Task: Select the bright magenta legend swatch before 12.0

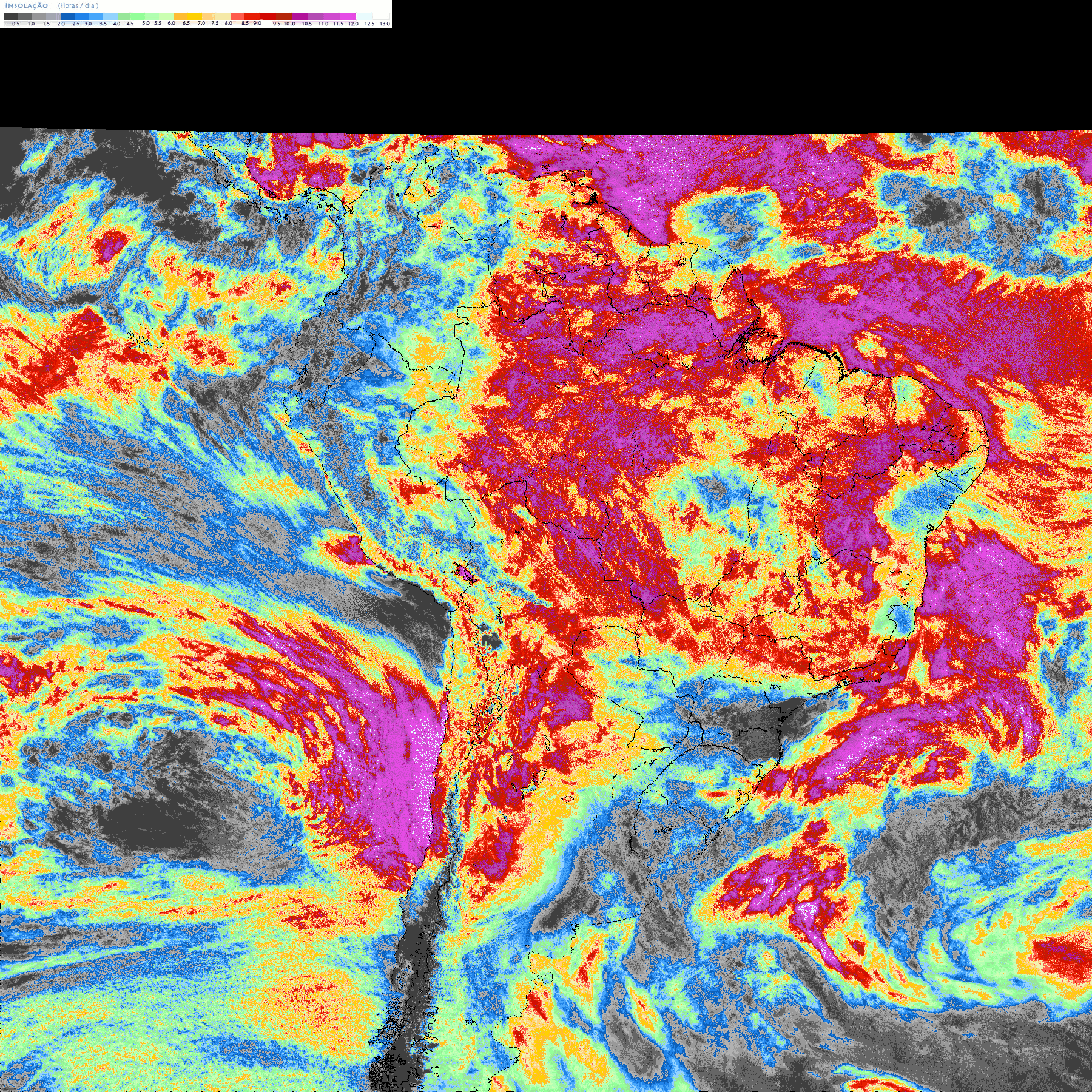Action: tap(348, 16)
